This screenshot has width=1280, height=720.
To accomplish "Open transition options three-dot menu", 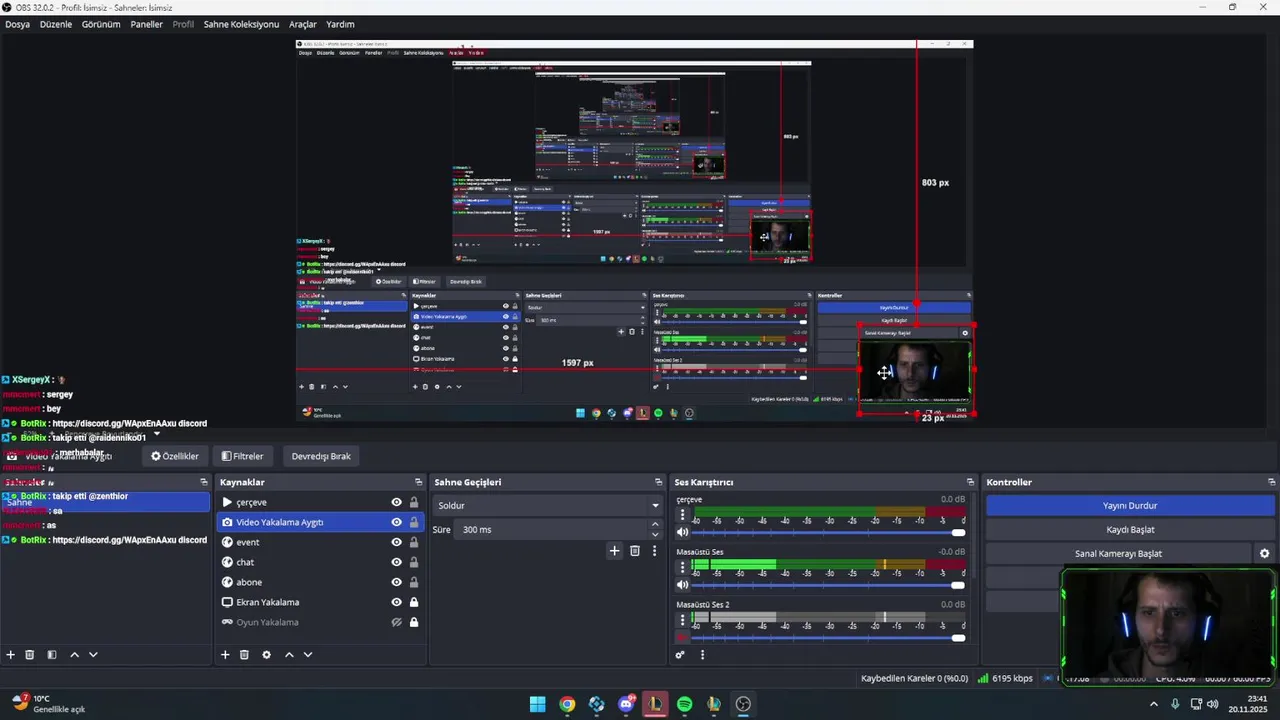I will click(x=655, y=551).
